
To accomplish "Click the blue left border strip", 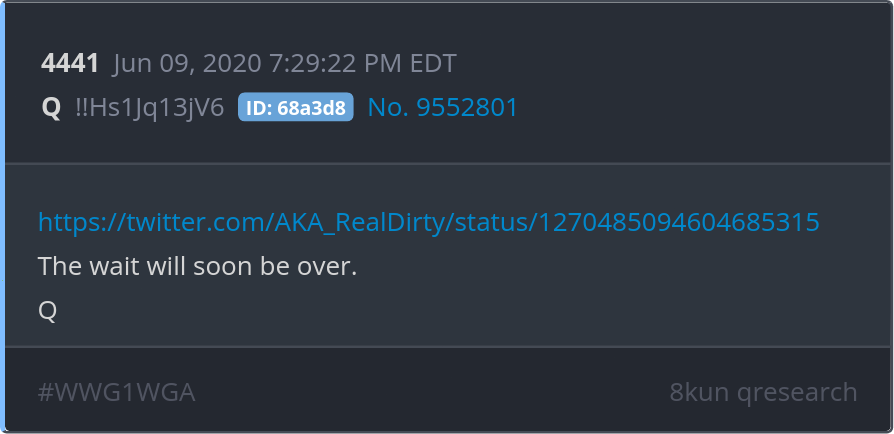I will coord(2,217).
